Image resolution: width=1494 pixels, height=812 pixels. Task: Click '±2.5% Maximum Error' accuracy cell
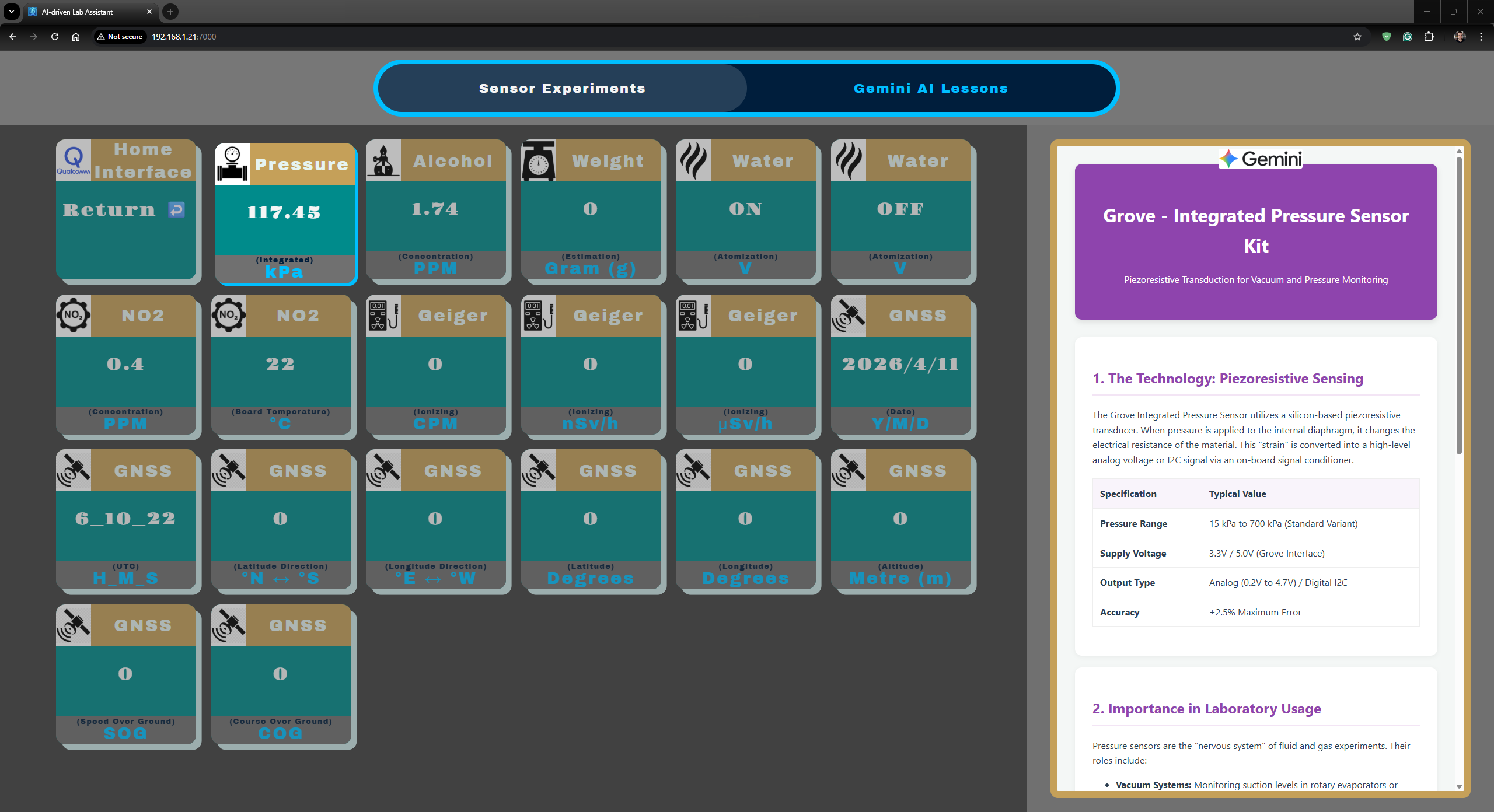click(1255, 612)
